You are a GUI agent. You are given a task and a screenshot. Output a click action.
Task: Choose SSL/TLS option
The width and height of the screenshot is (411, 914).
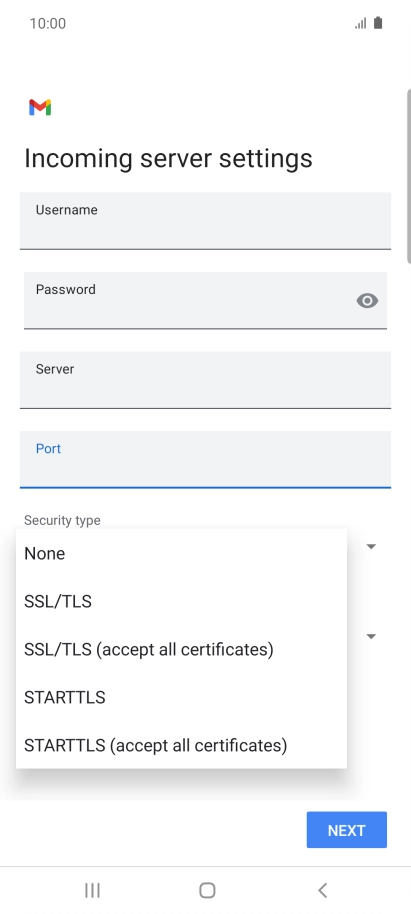(181, 601)
